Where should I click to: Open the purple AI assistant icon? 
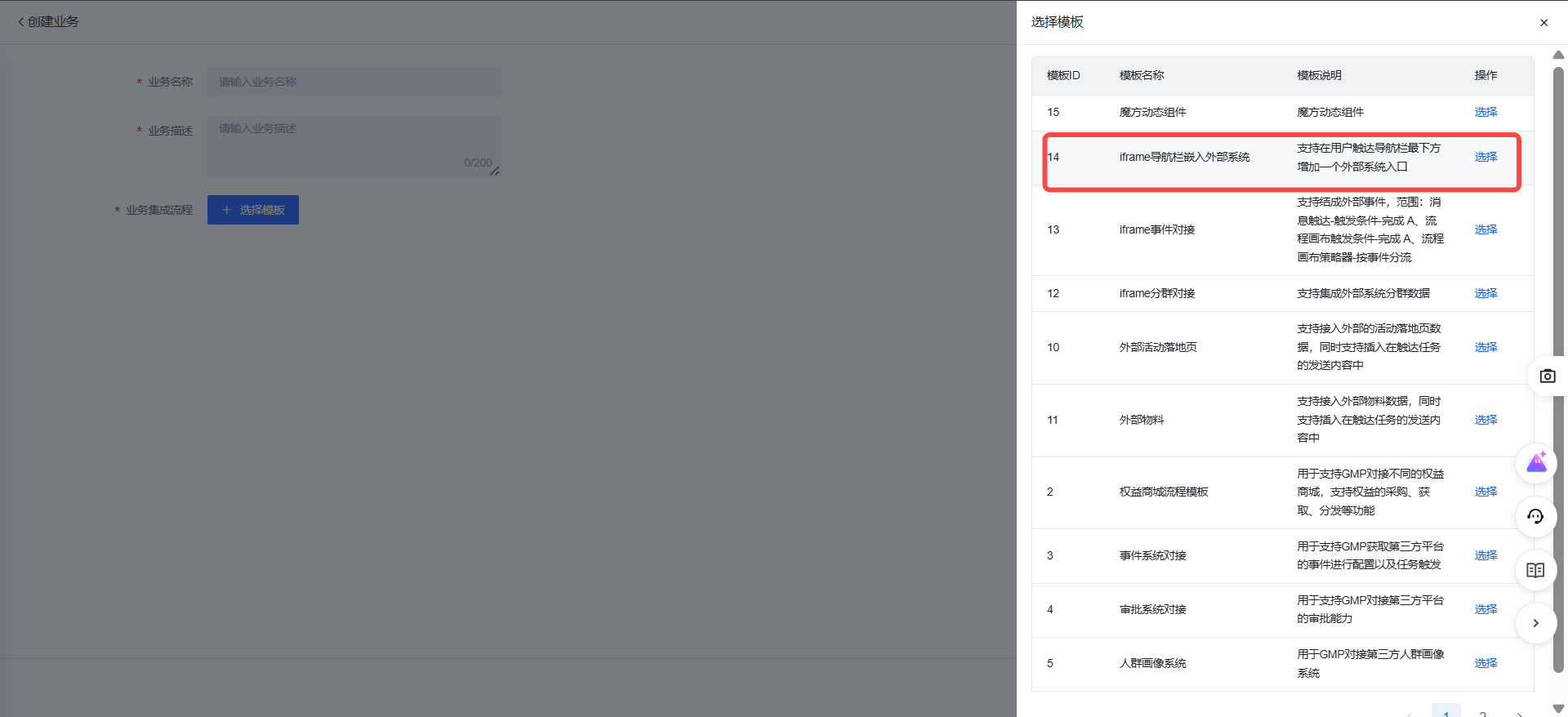[x=1536, y=464]
